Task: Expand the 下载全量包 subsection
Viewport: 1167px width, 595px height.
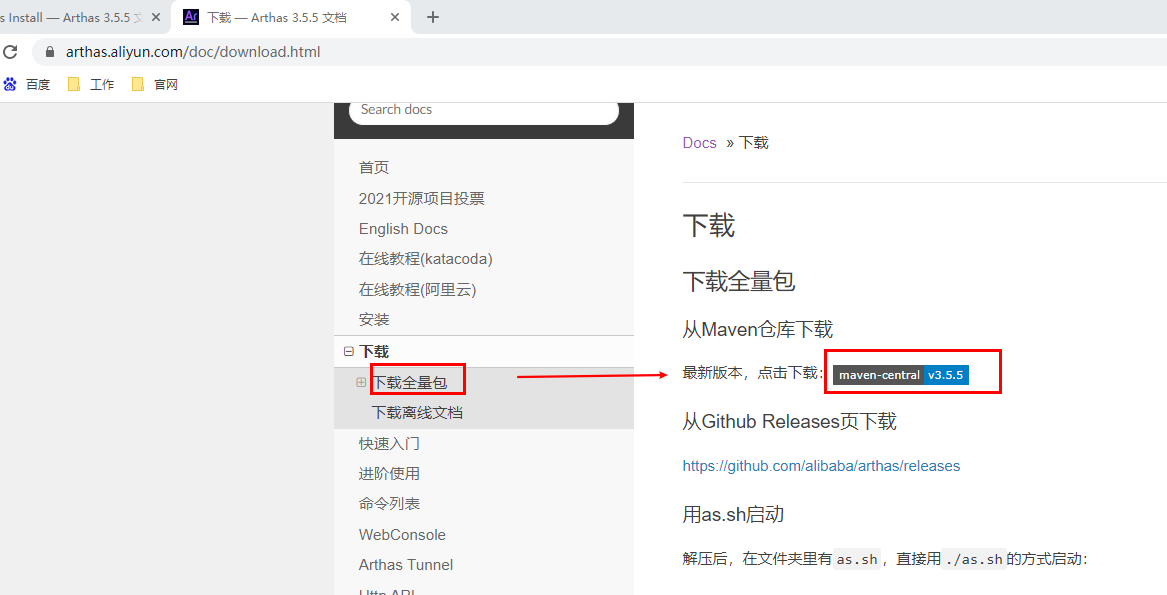Action: pos(361,383)
